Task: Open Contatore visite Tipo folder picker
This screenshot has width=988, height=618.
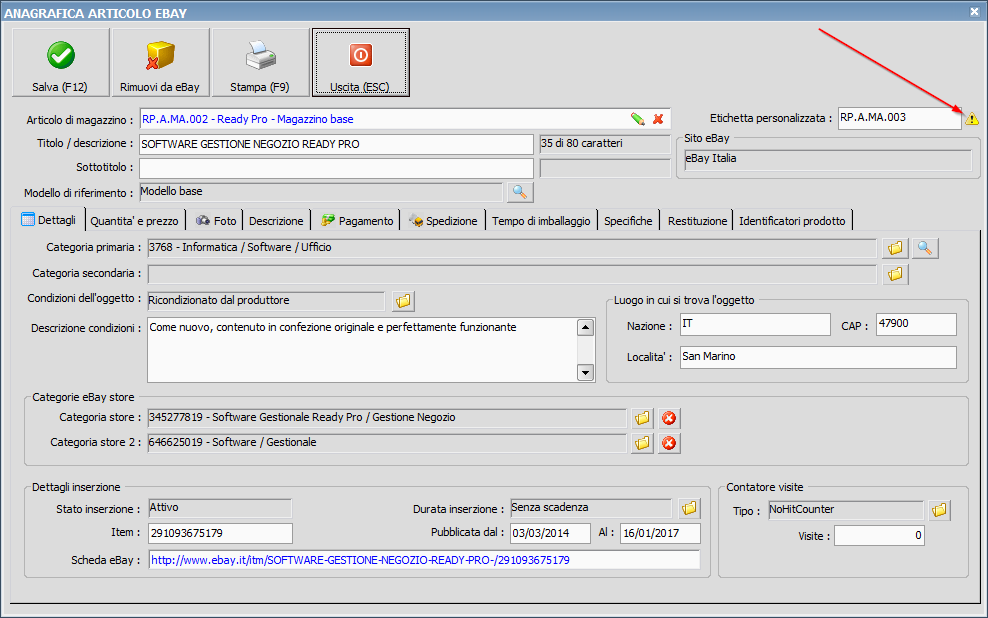Action: [939, 510]
